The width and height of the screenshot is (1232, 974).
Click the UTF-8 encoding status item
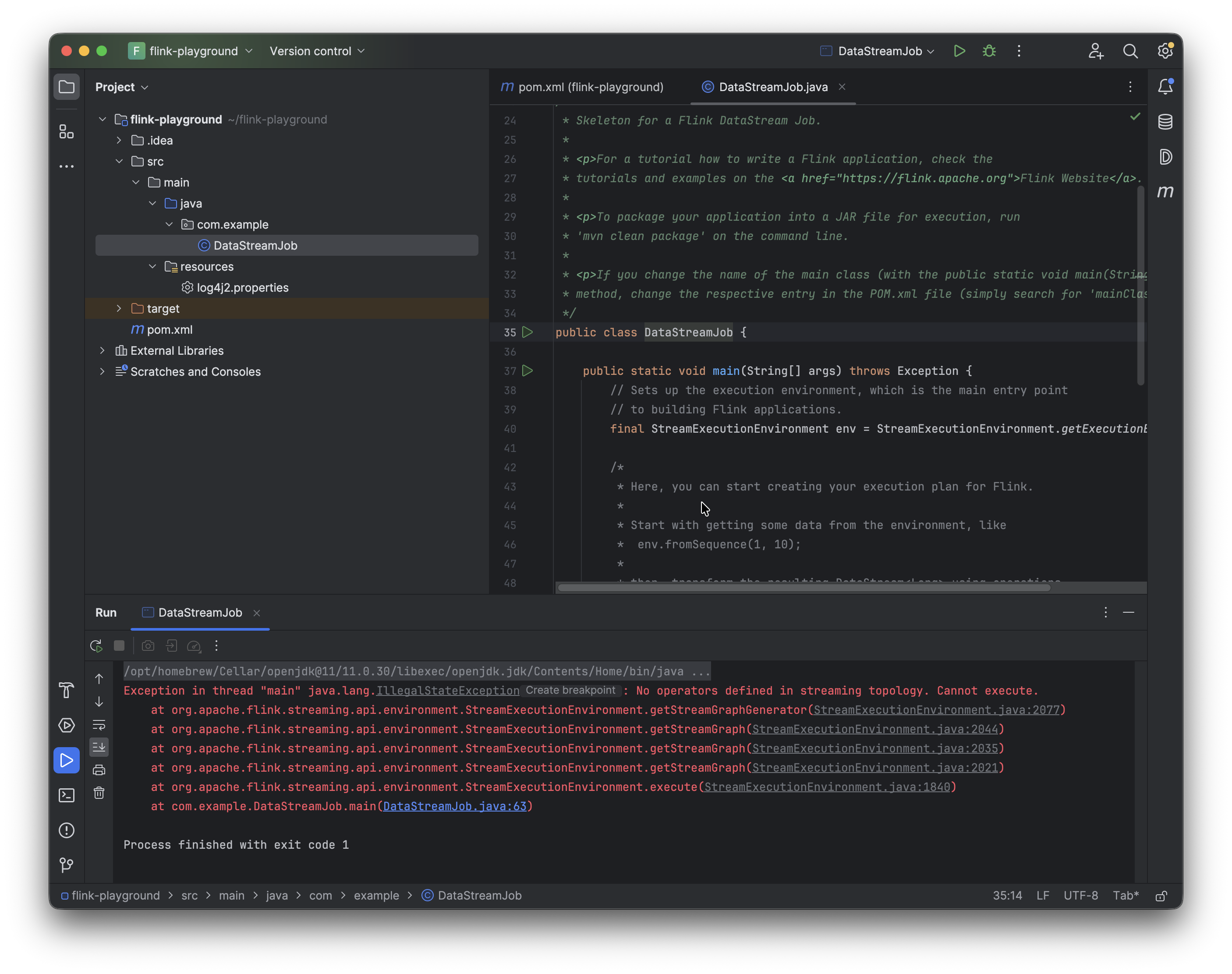pos(1080,895)
